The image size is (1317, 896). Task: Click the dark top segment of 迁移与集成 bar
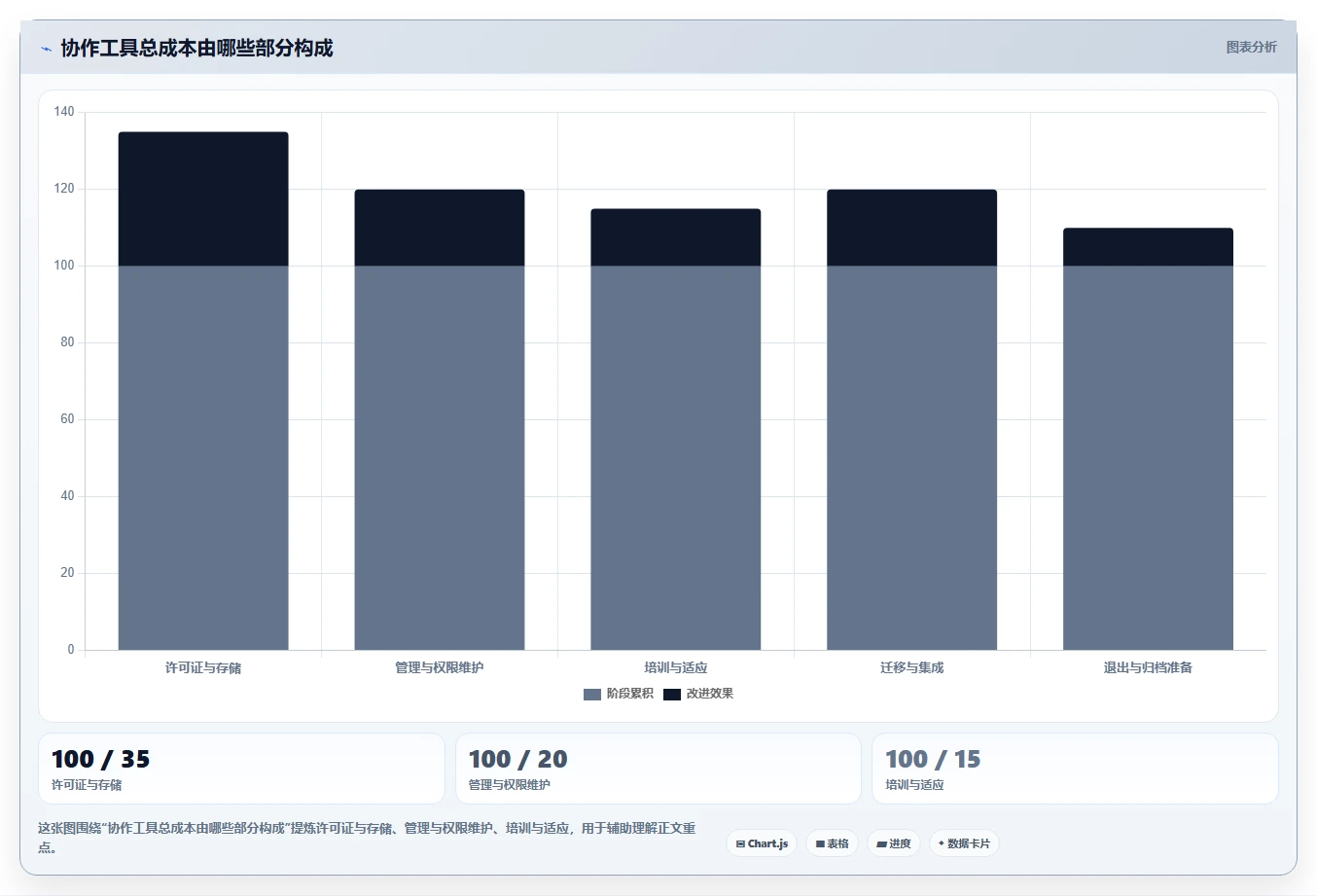[912, 228]
